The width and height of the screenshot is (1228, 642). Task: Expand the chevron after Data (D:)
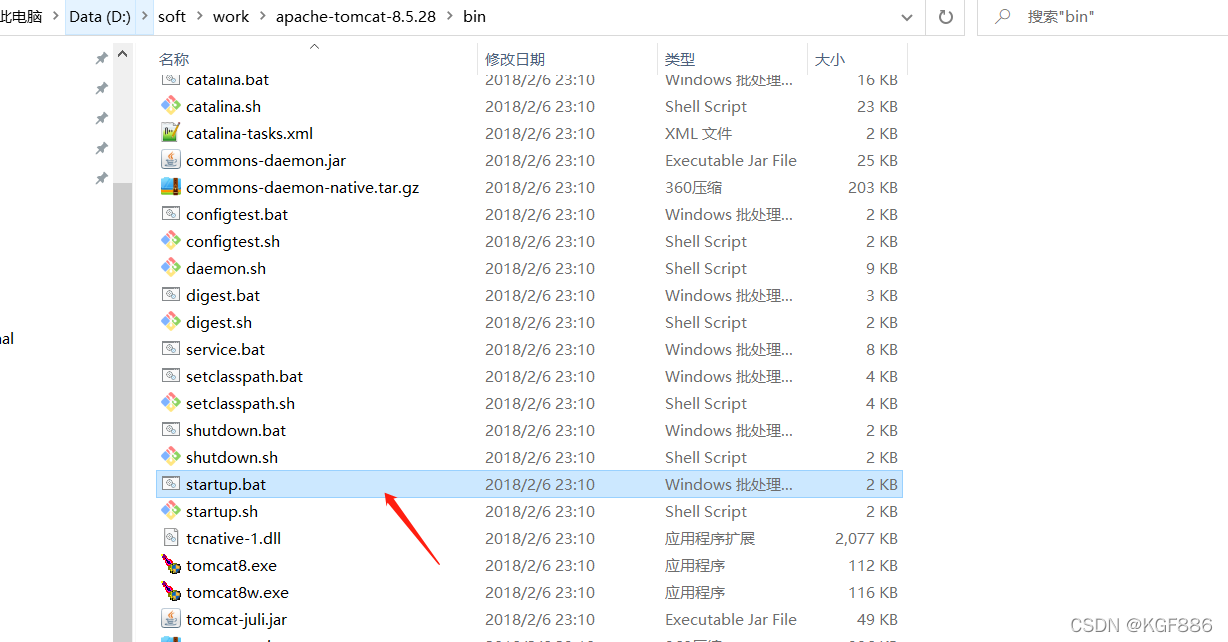(x=147, y=17)
